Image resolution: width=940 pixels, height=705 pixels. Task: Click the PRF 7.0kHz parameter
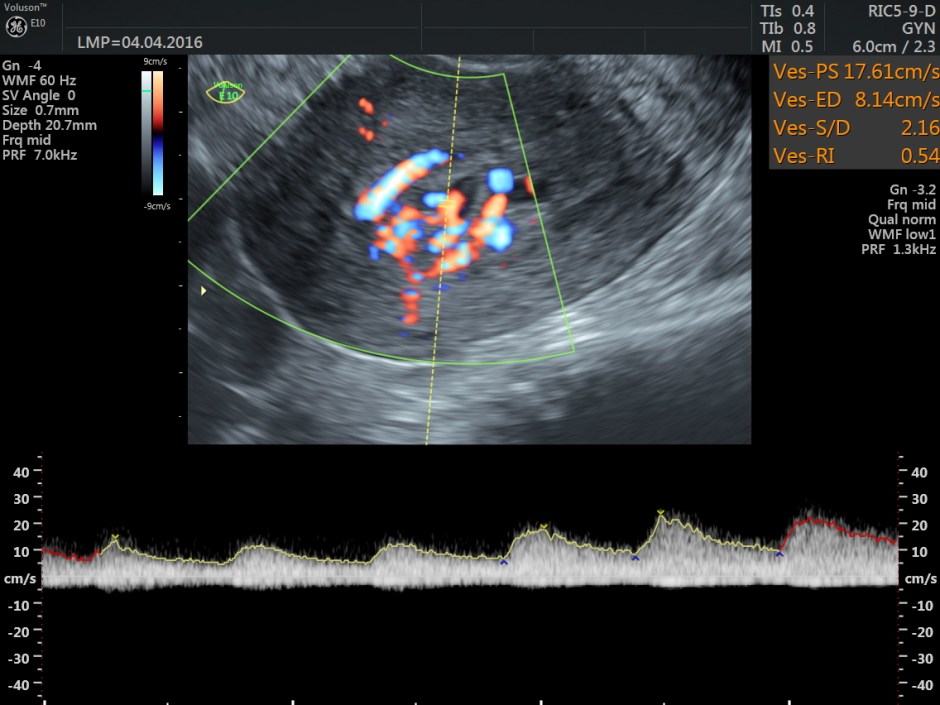click(40, 155)
